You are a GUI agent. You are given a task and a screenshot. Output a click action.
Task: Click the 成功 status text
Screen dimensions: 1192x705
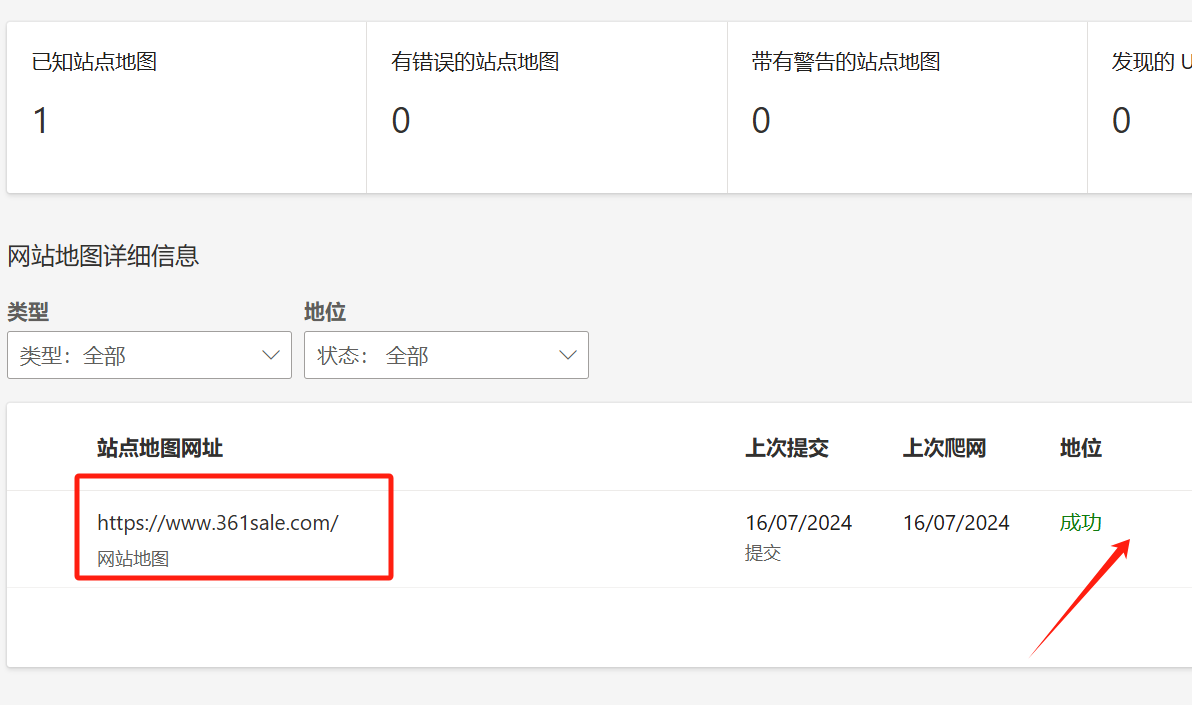1080,522
